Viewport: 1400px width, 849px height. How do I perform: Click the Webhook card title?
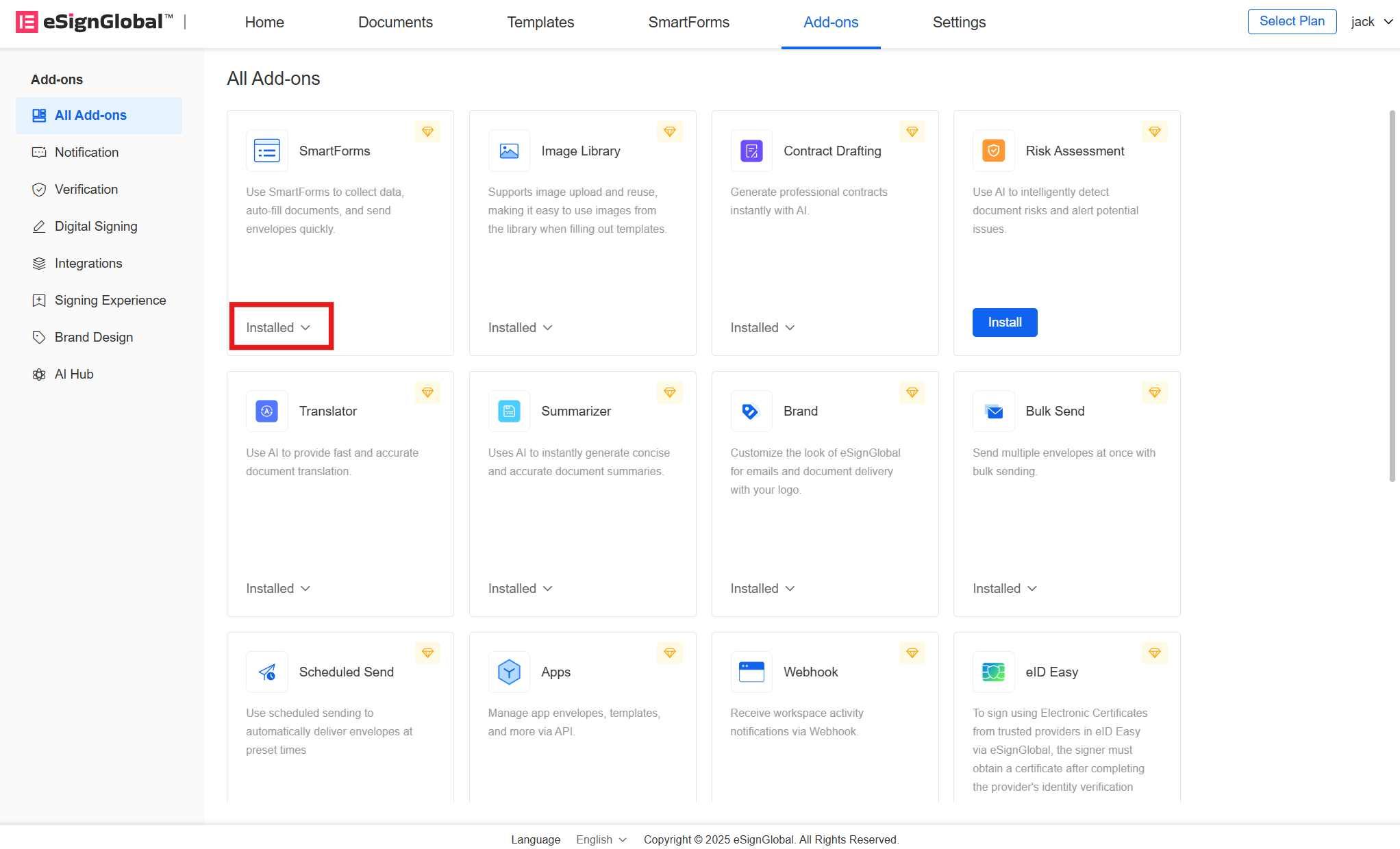[810, 672]
